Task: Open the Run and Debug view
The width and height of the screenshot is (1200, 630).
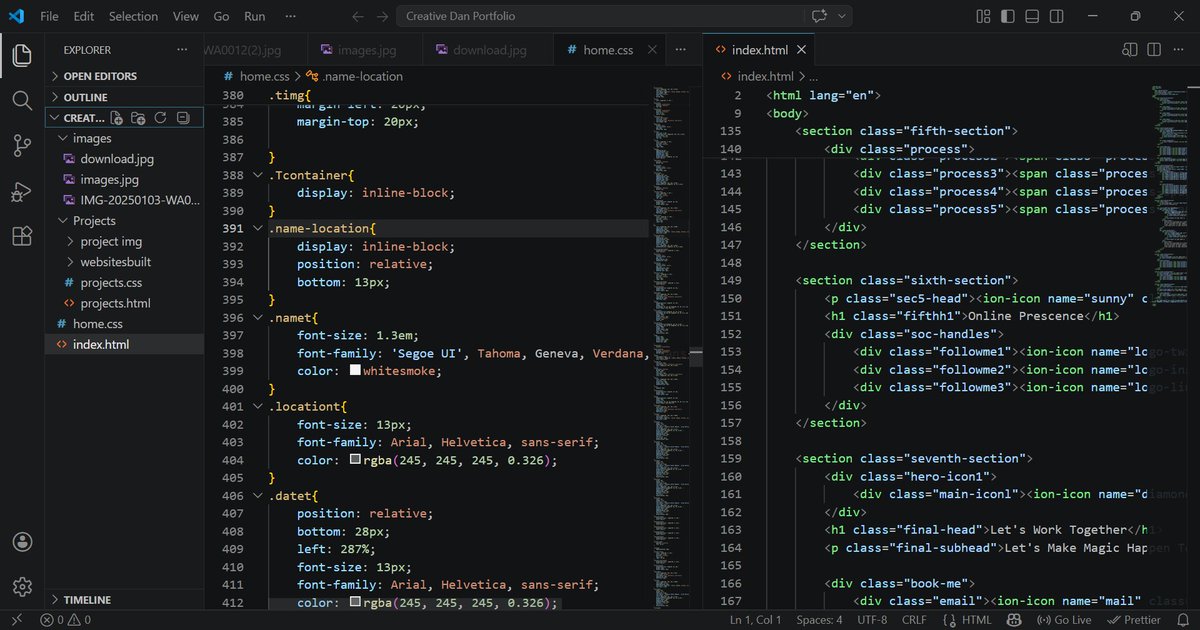Action: click(x=22, y=191)
